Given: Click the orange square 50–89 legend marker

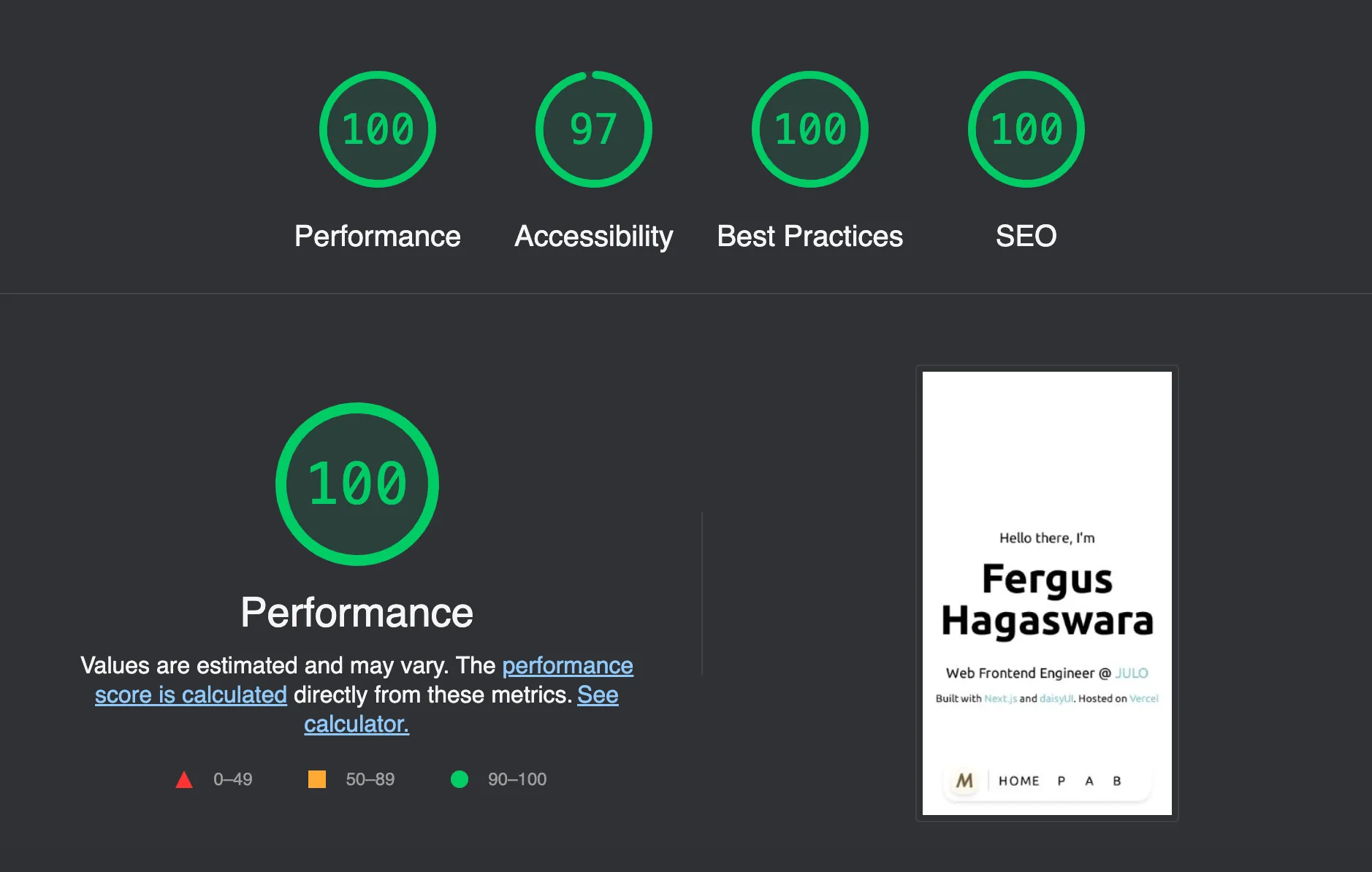Looking at the screenshot, I should pyautogui.click(x=319, y=779).
